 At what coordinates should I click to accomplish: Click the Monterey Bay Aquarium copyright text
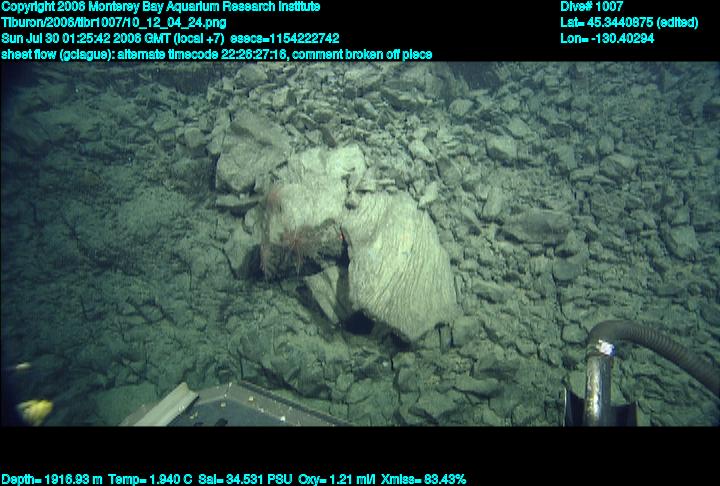(x=160, y=7)
